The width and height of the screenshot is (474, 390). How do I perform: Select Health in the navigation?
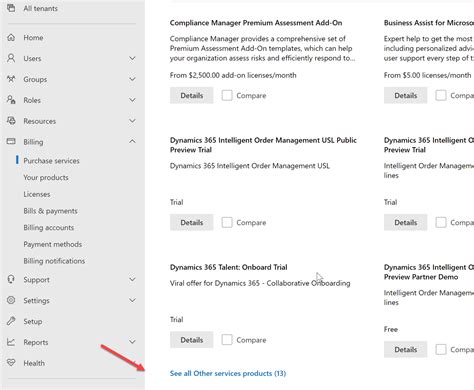(x=34, y=363)
